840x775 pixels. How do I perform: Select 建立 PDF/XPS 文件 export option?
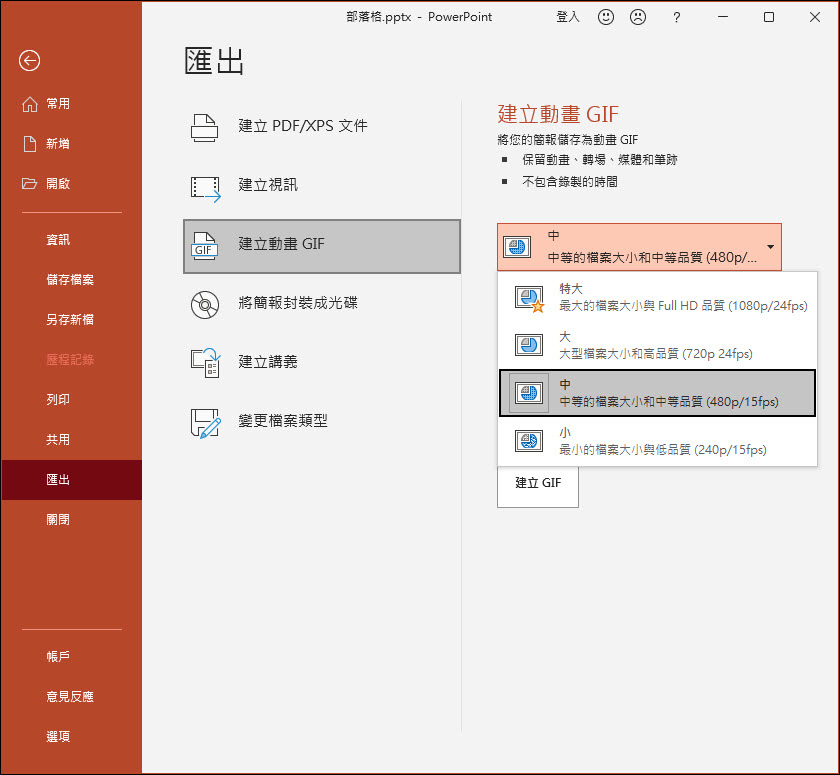(x=321, y=127)
